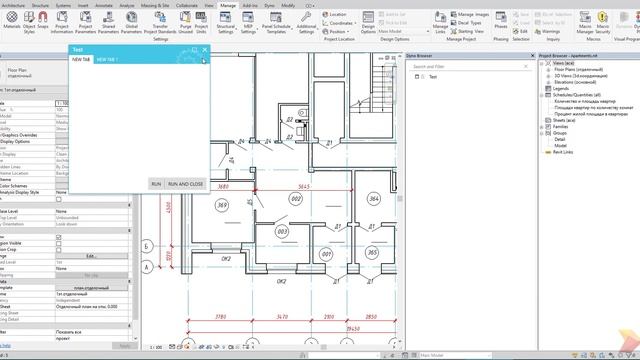This screenshot has width=640, height=360.
Task: Select Revit Links in Project Browser
Action: click(563, 152)
